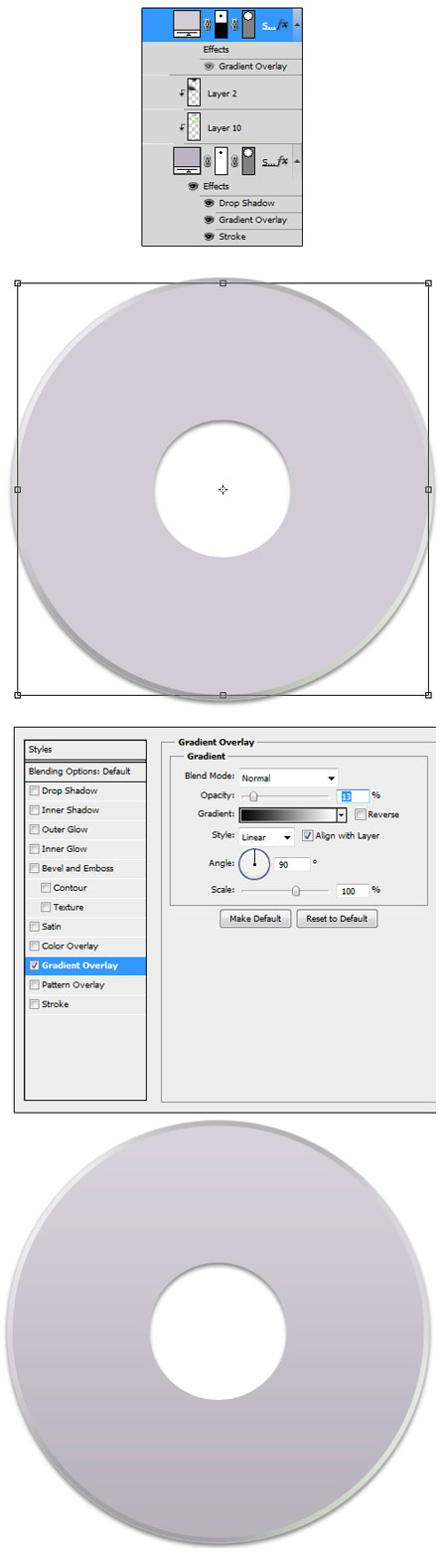Click the white layer mask on bottom shape layer
Image resolution: width=447 pixels, height=1568 pixels.
pyautogui.click(x=222, y=161)
